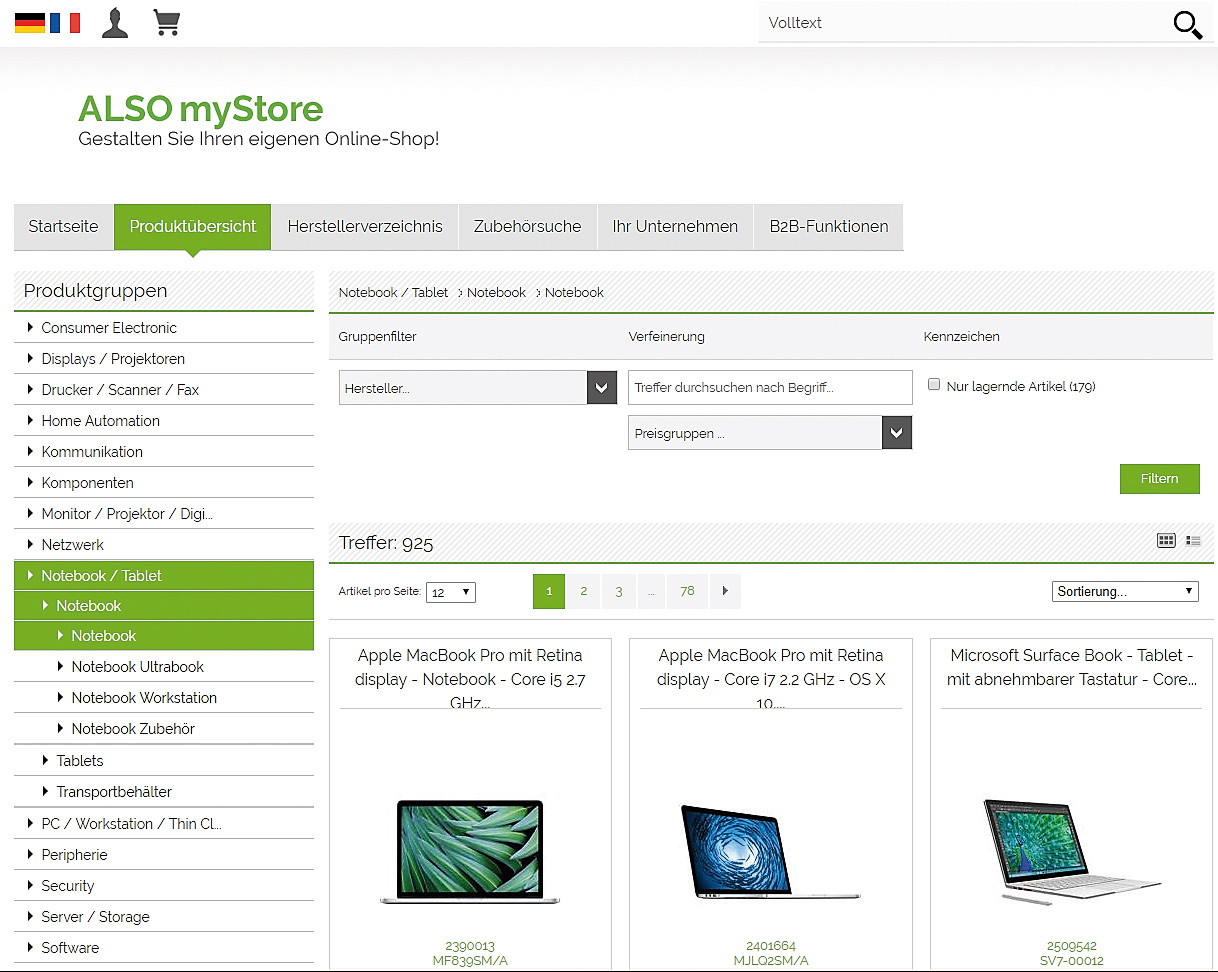Switch to list view icon
Viewport: 1218px width, 972px height.
point(1193,541)
